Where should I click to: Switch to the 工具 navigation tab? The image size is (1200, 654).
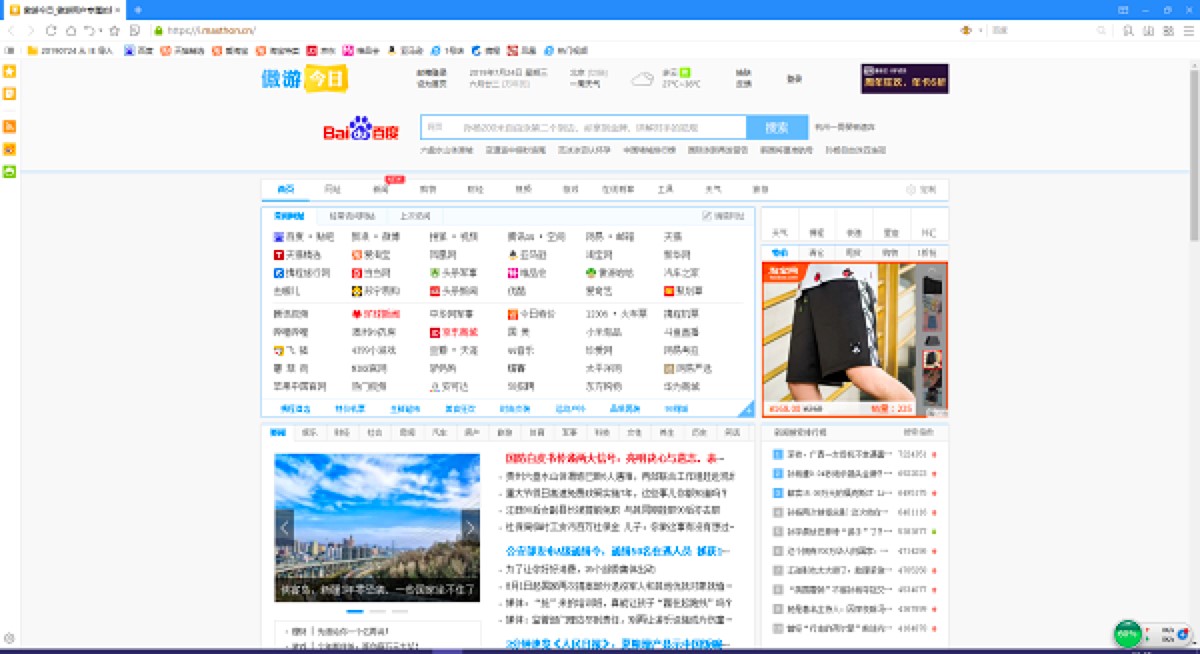[664, 189]
